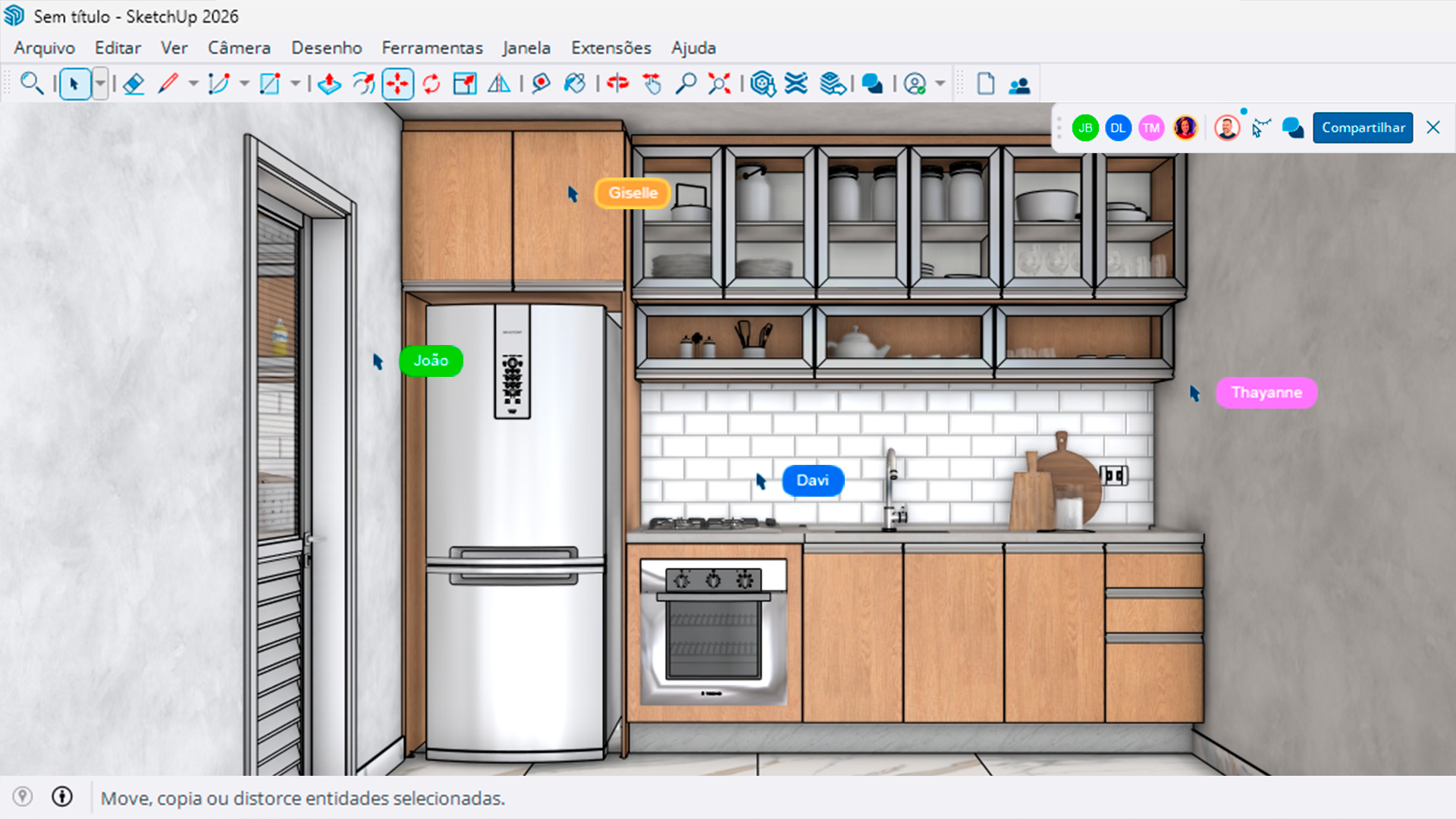Toggle the Move tool

pyautogui.click(x=397, y=83)
